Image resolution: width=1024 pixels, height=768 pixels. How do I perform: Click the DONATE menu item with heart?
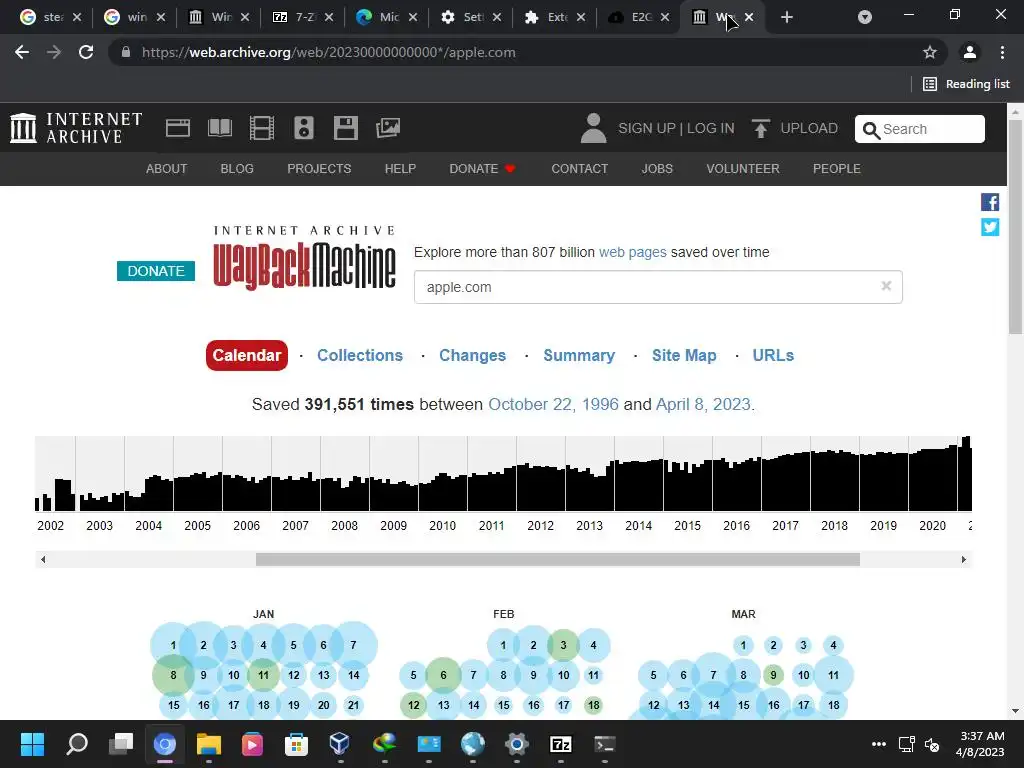[x=483, y=168]
